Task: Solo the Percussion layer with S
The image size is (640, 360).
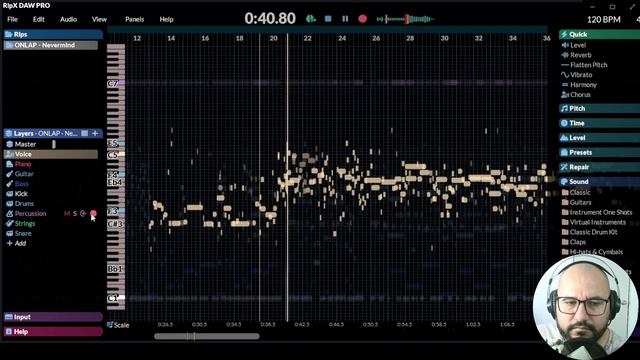Action: (x=75, y=213)
